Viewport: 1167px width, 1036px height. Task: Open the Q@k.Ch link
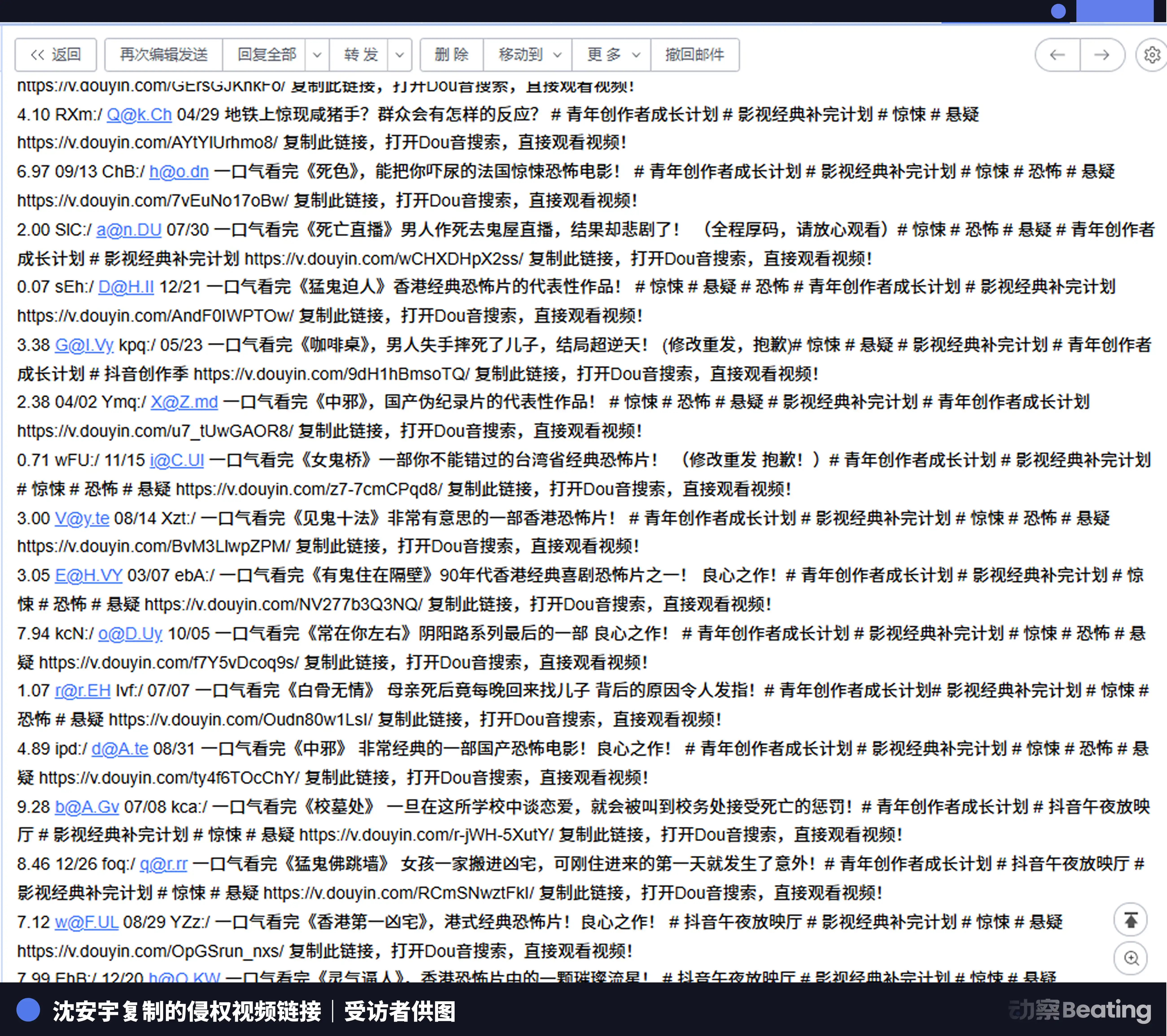(139, 115)
